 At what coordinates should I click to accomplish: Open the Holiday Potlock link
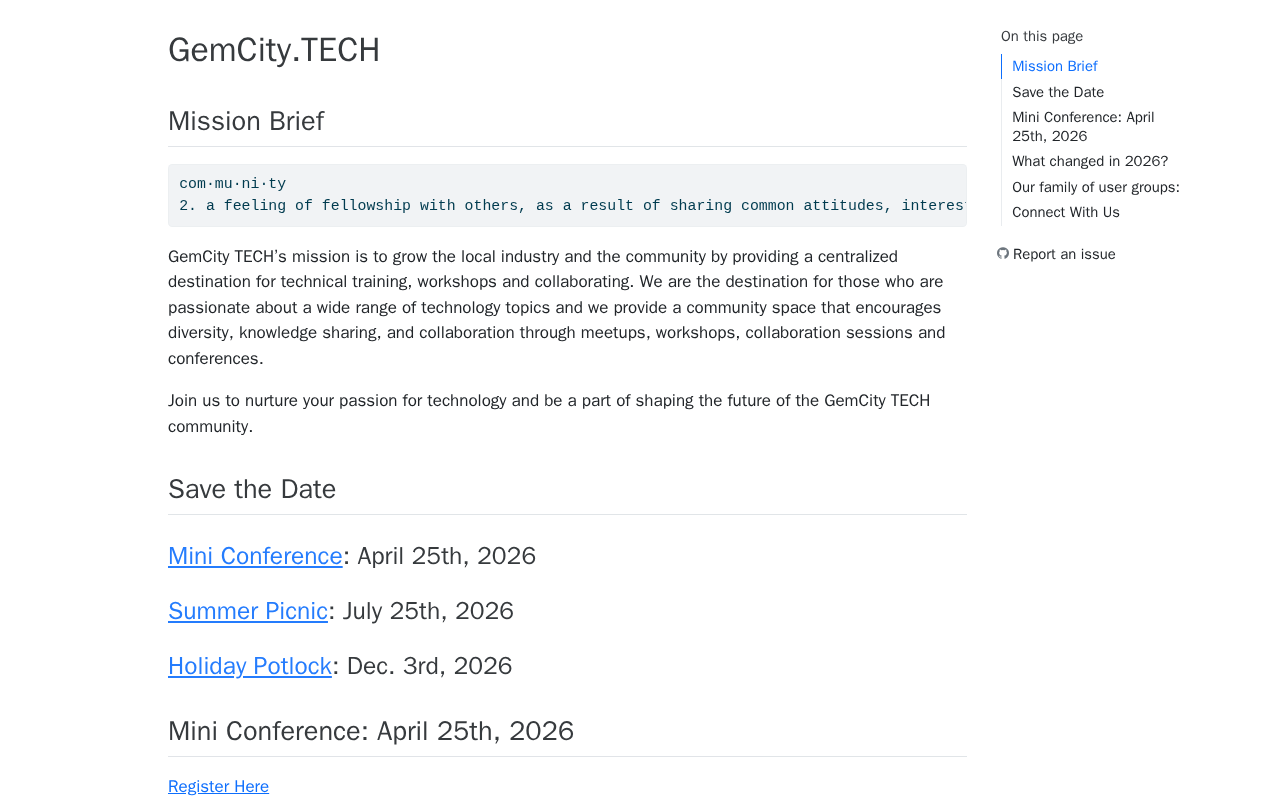coord(250,666)
